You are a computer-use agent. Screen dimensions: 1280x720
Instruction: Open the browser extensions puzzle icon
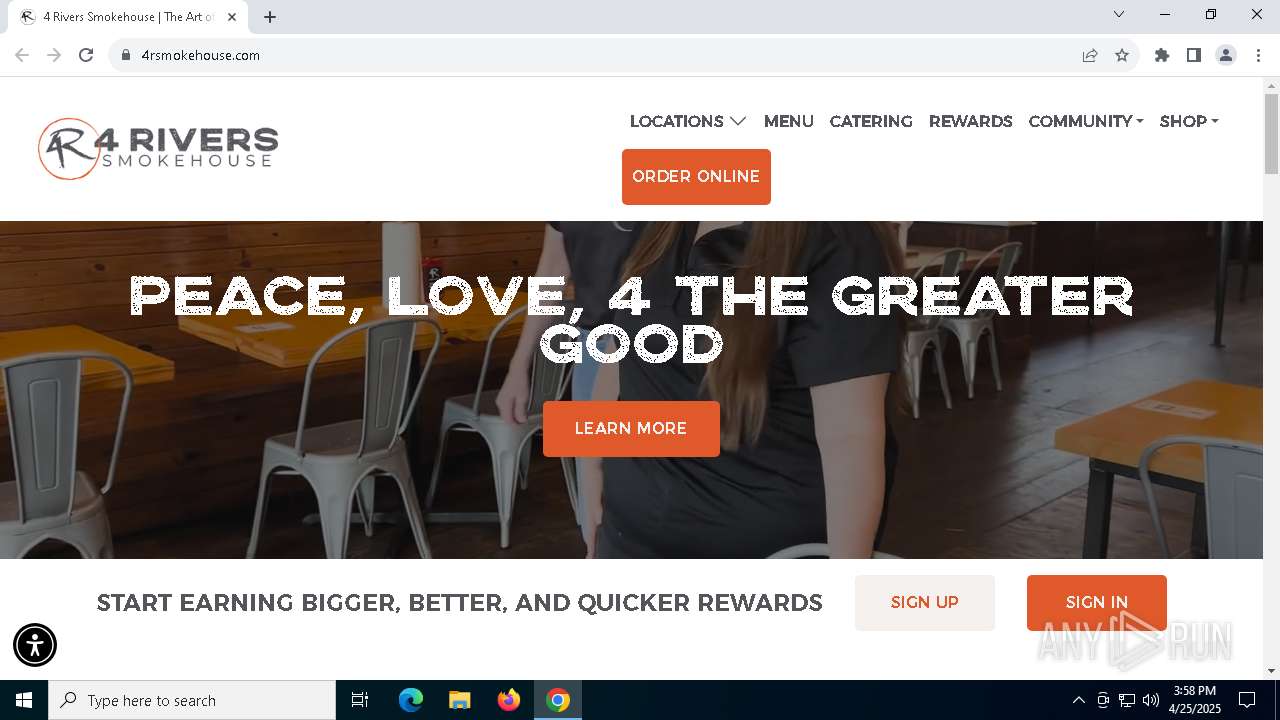tap(1162, 55)
